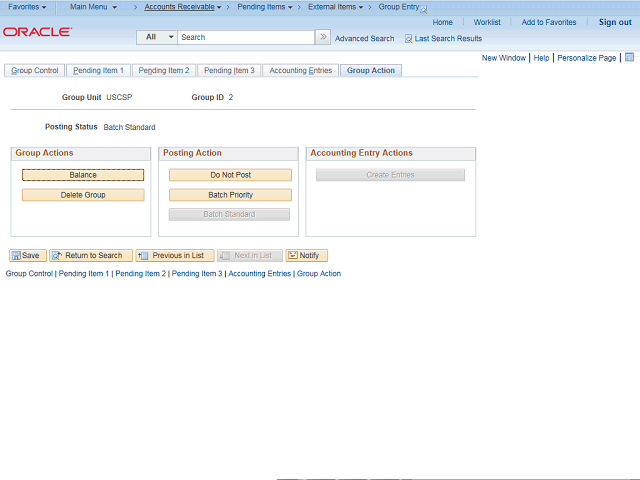The image size is (640, 480).
Task: Open the Main Menu dropdown
Action: coord(93,7)
